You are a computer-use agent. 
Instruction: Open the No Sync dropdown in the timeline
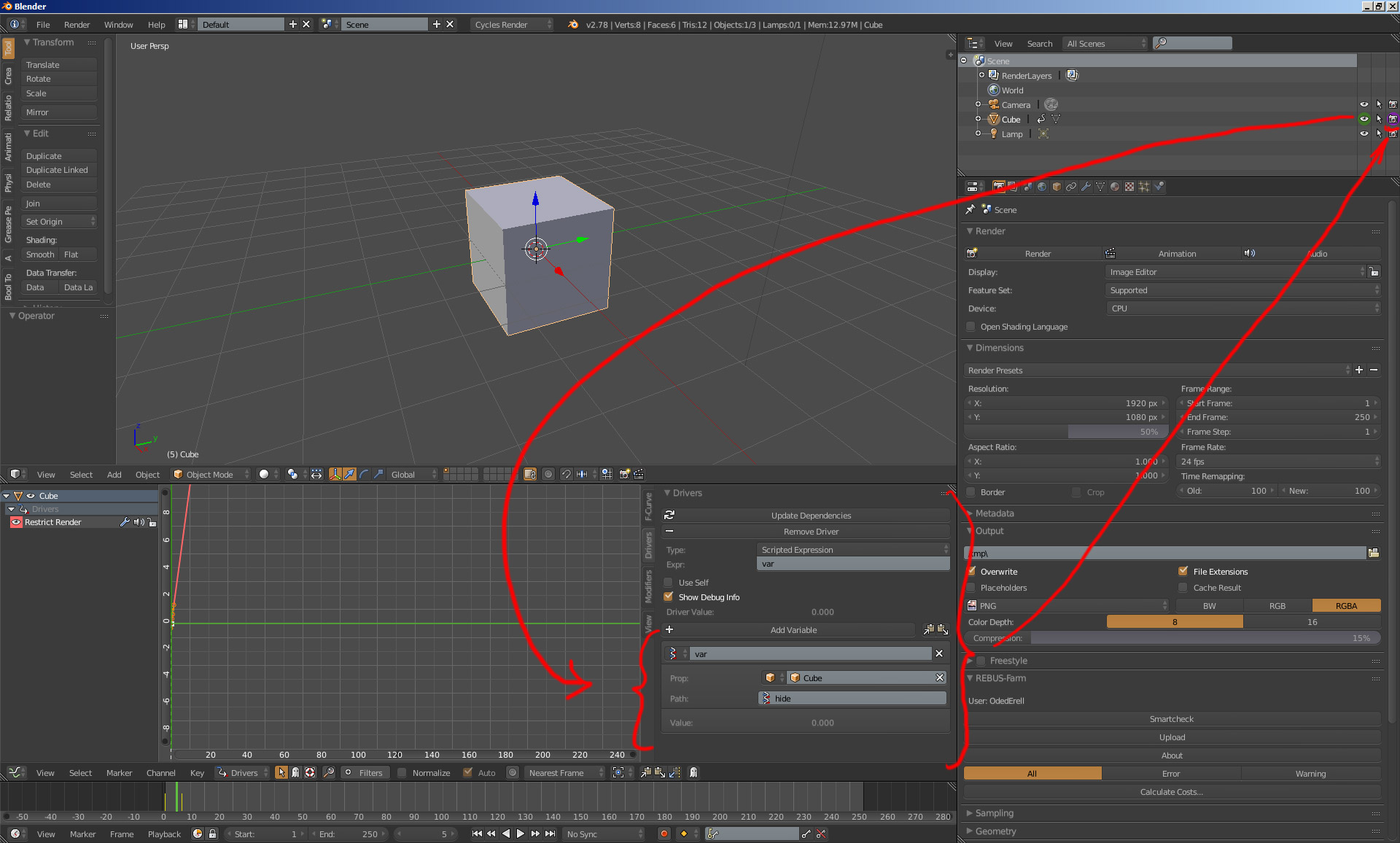603,834
